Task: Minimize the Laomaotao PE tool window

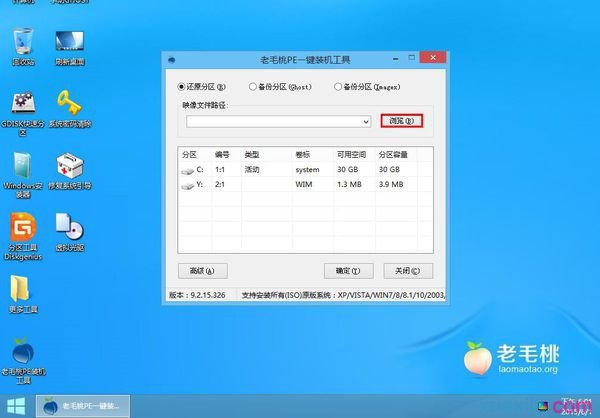Action: (396, 59)
